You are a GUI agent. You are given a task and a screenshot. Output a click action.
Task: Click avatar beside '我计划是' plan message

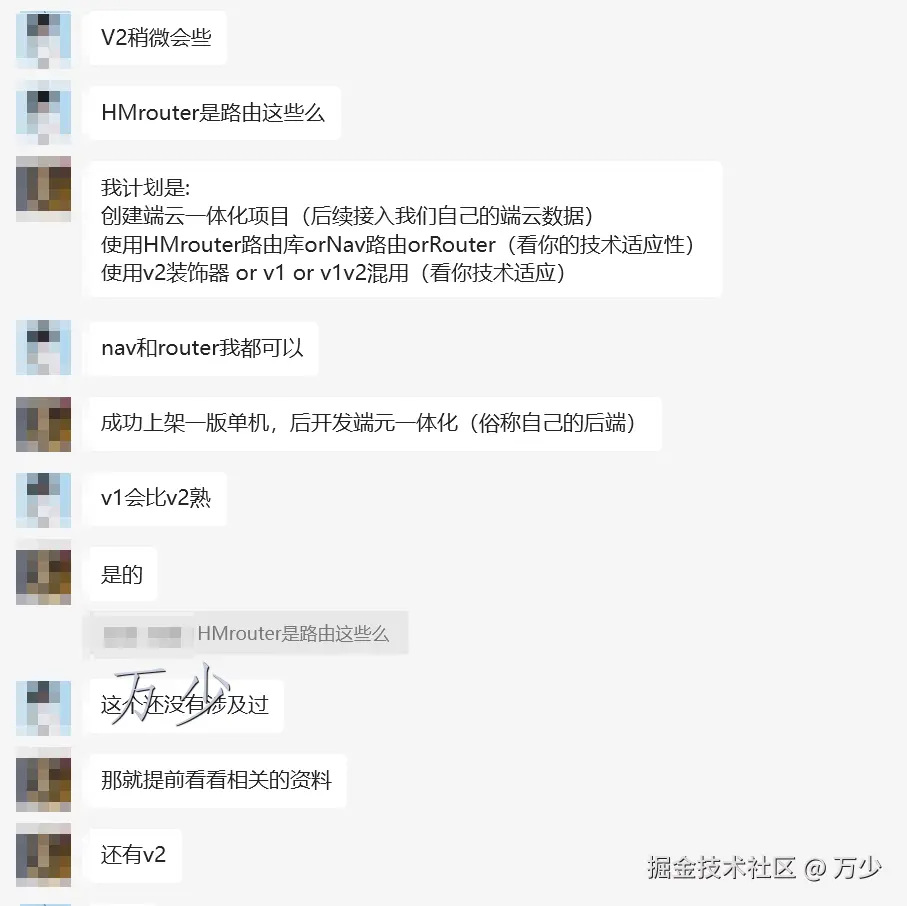click(x=43, y=189)
